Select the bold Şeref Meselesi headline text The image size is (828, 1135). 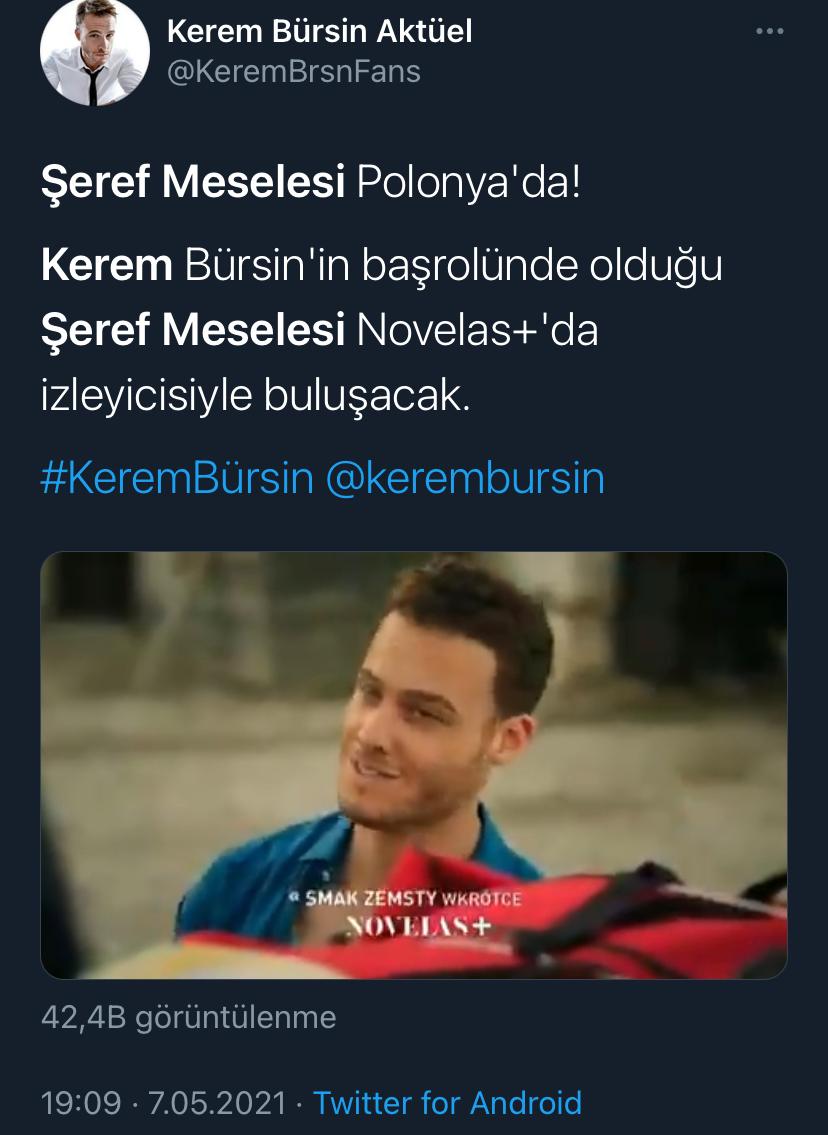tap(193, 181)
